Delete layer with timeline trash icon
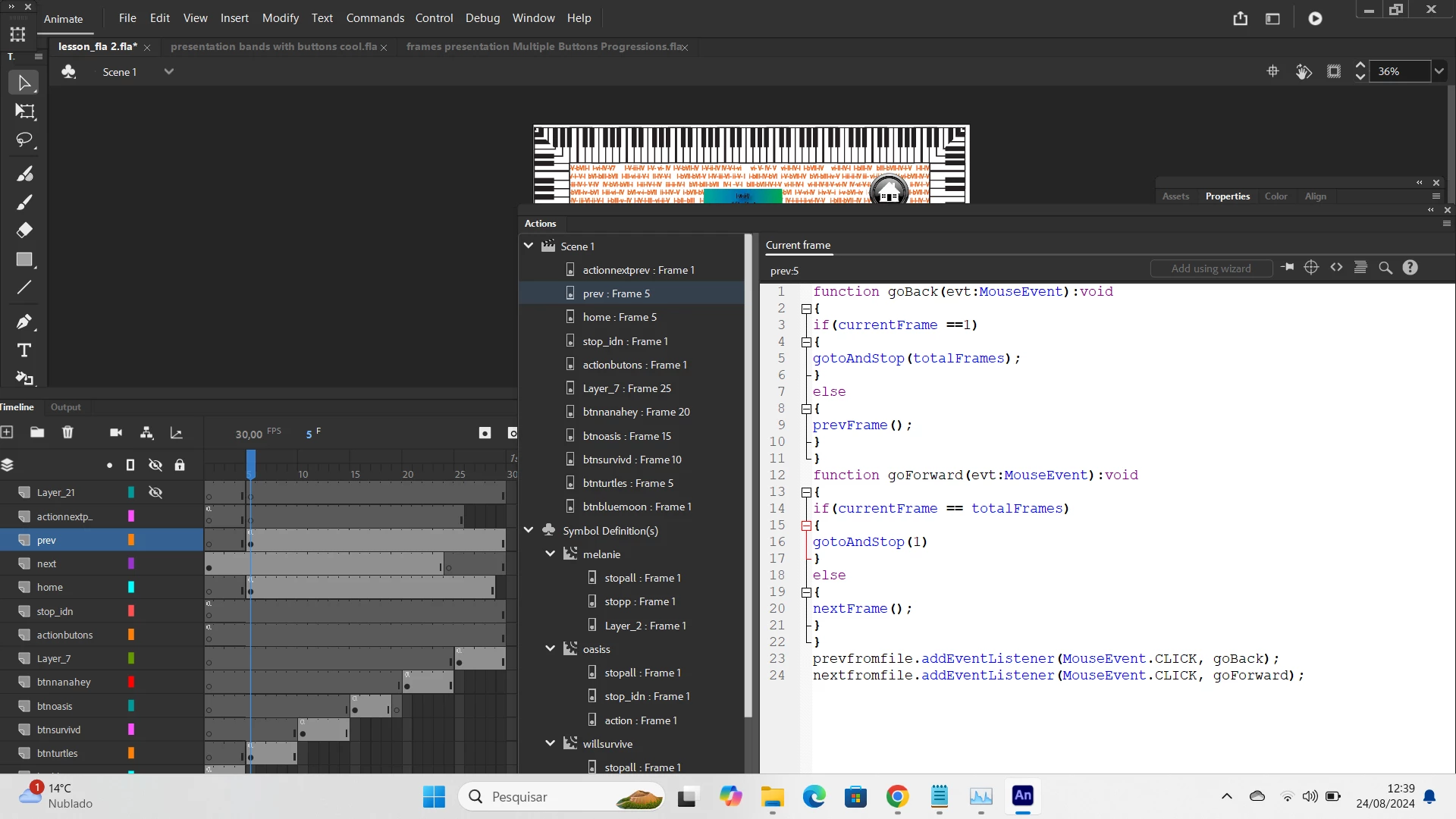This screenshot has height=819, width=1456. (x=67, y=432)
